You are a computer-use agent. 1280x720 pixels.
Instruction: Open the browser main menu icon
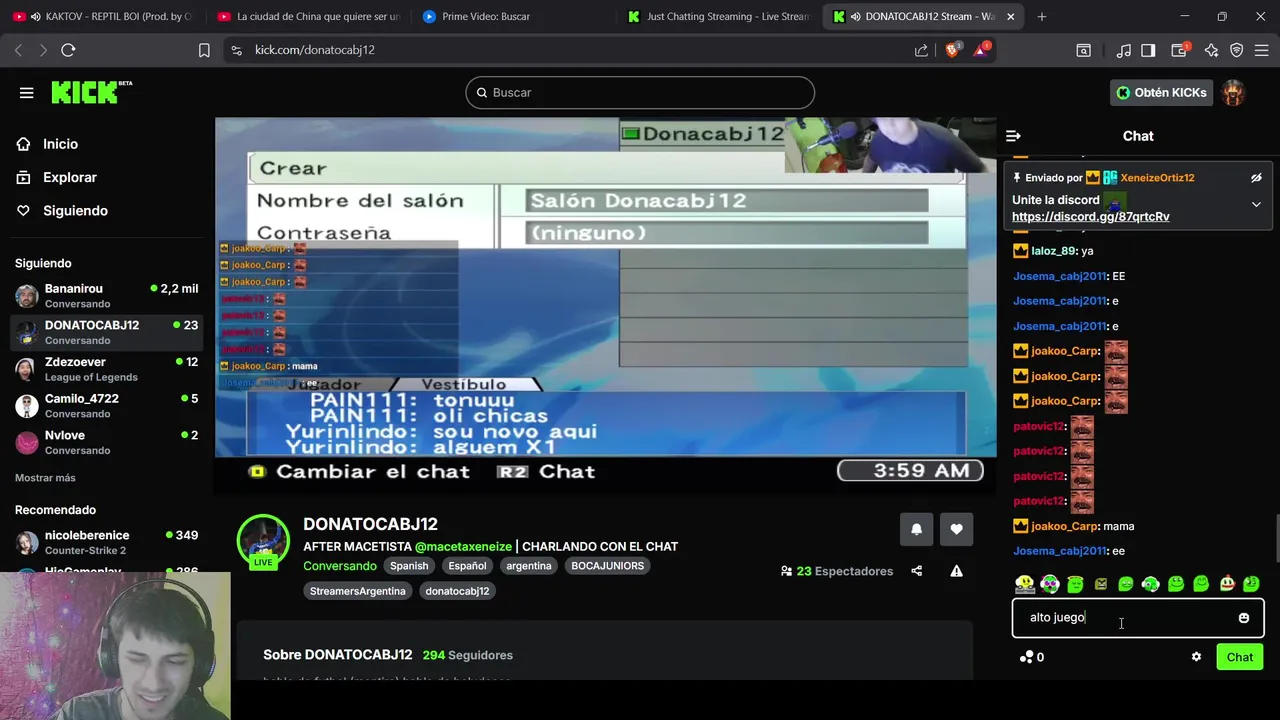1261,50
